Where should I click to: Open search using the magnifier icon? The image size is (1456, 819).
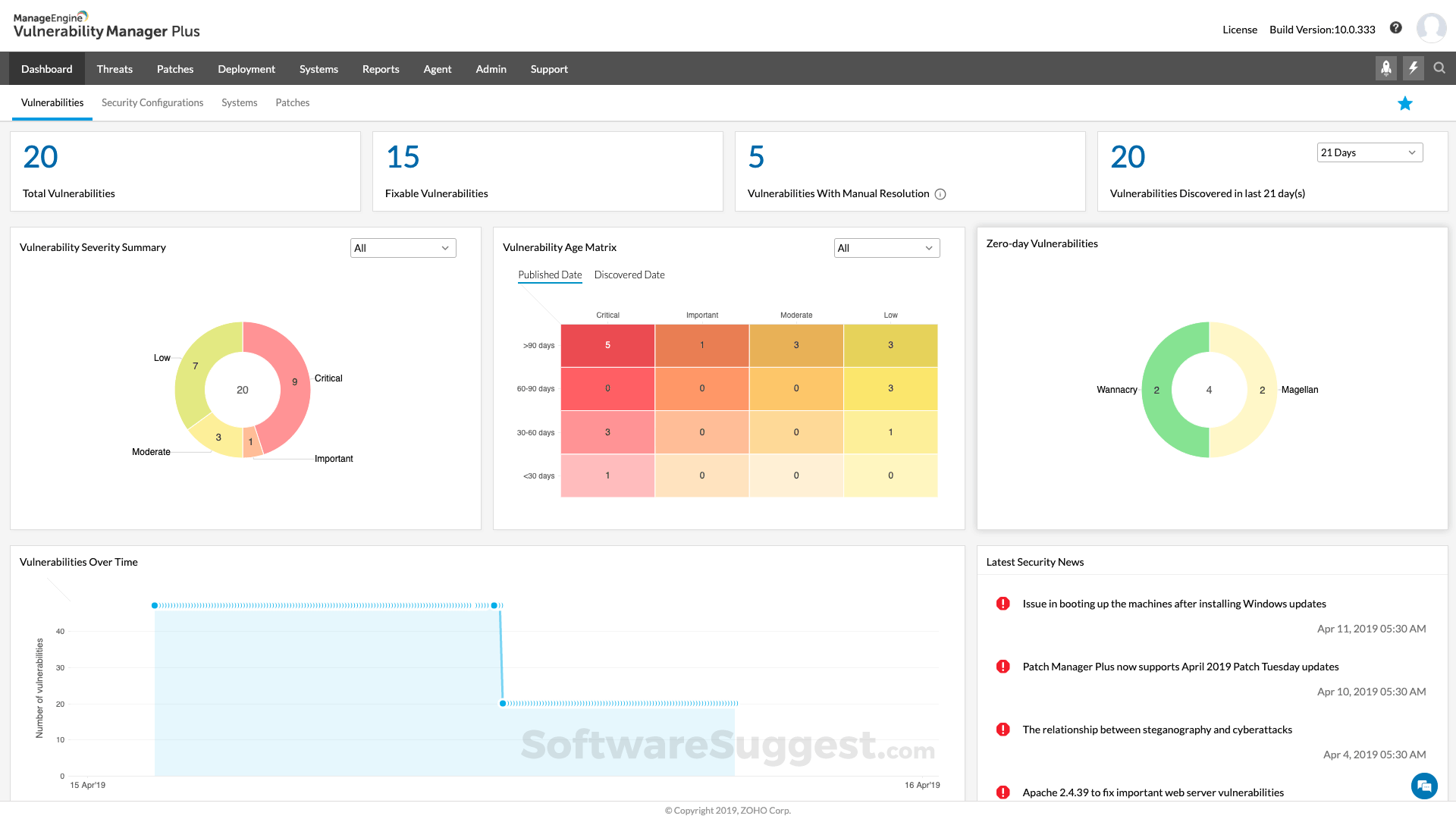pos(1440,68)
